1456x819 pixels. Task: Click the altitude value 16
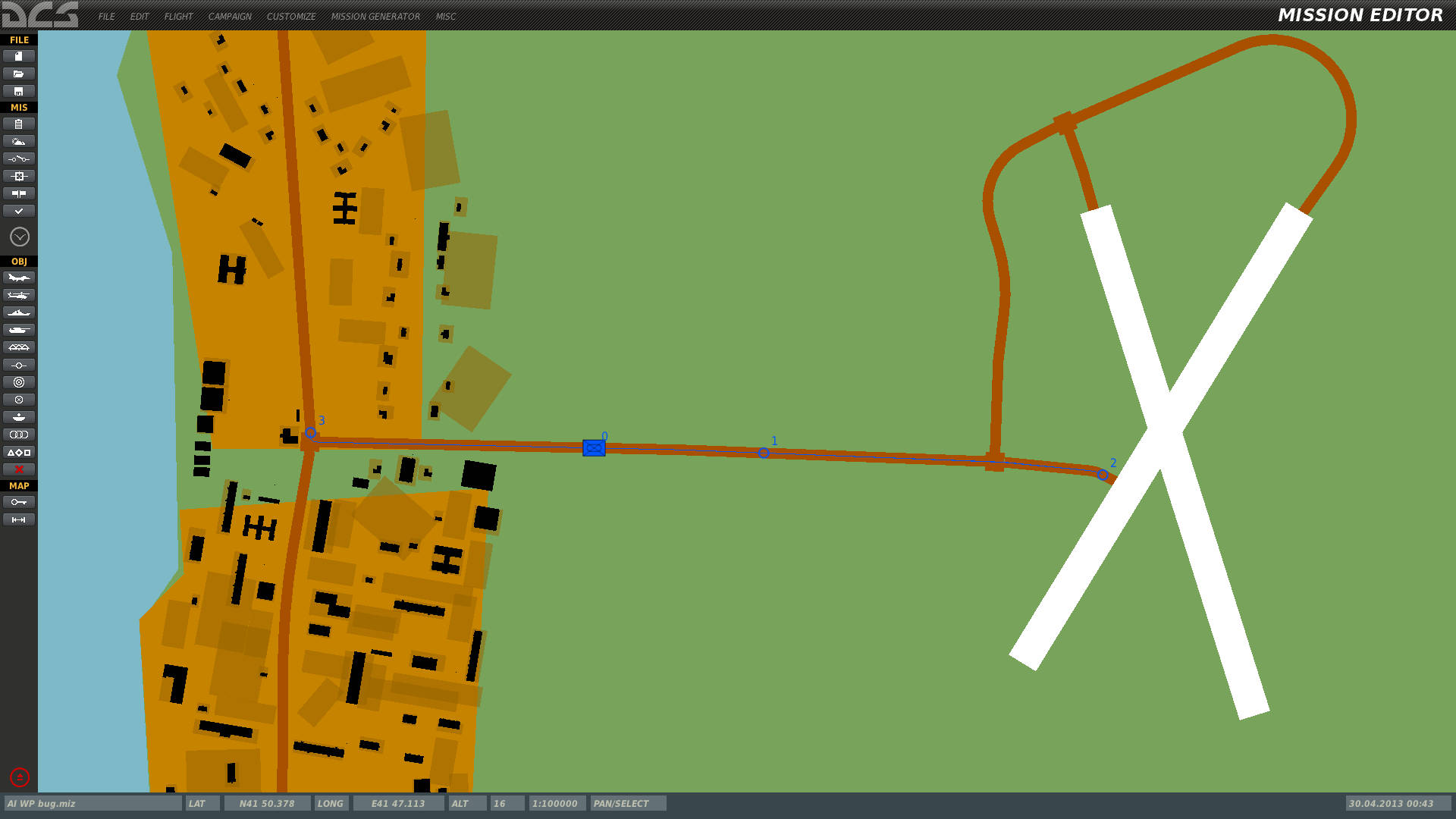point(507,804)
